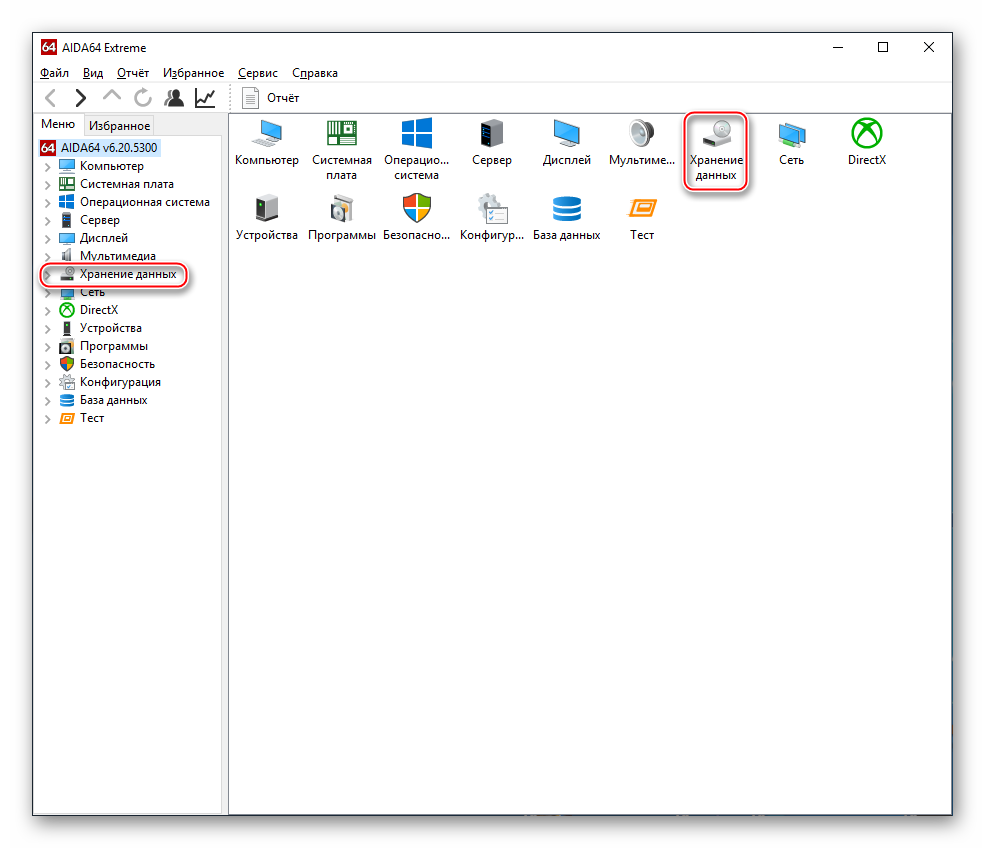This screenshot has width=985, height=848.
Task: Open the Отчёт menu in the menu bar
Action: click(133, 73)
